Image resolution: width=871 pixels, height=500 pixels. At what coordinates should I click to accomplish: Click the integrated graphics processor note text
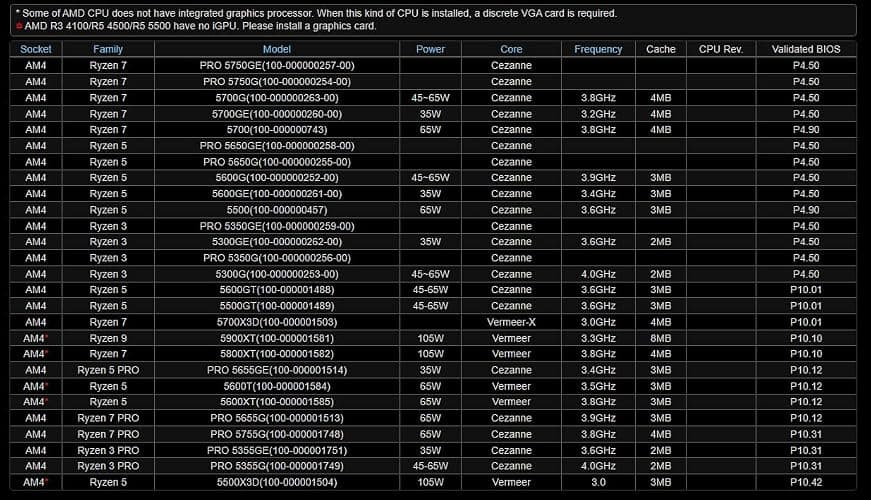[316, 13]
